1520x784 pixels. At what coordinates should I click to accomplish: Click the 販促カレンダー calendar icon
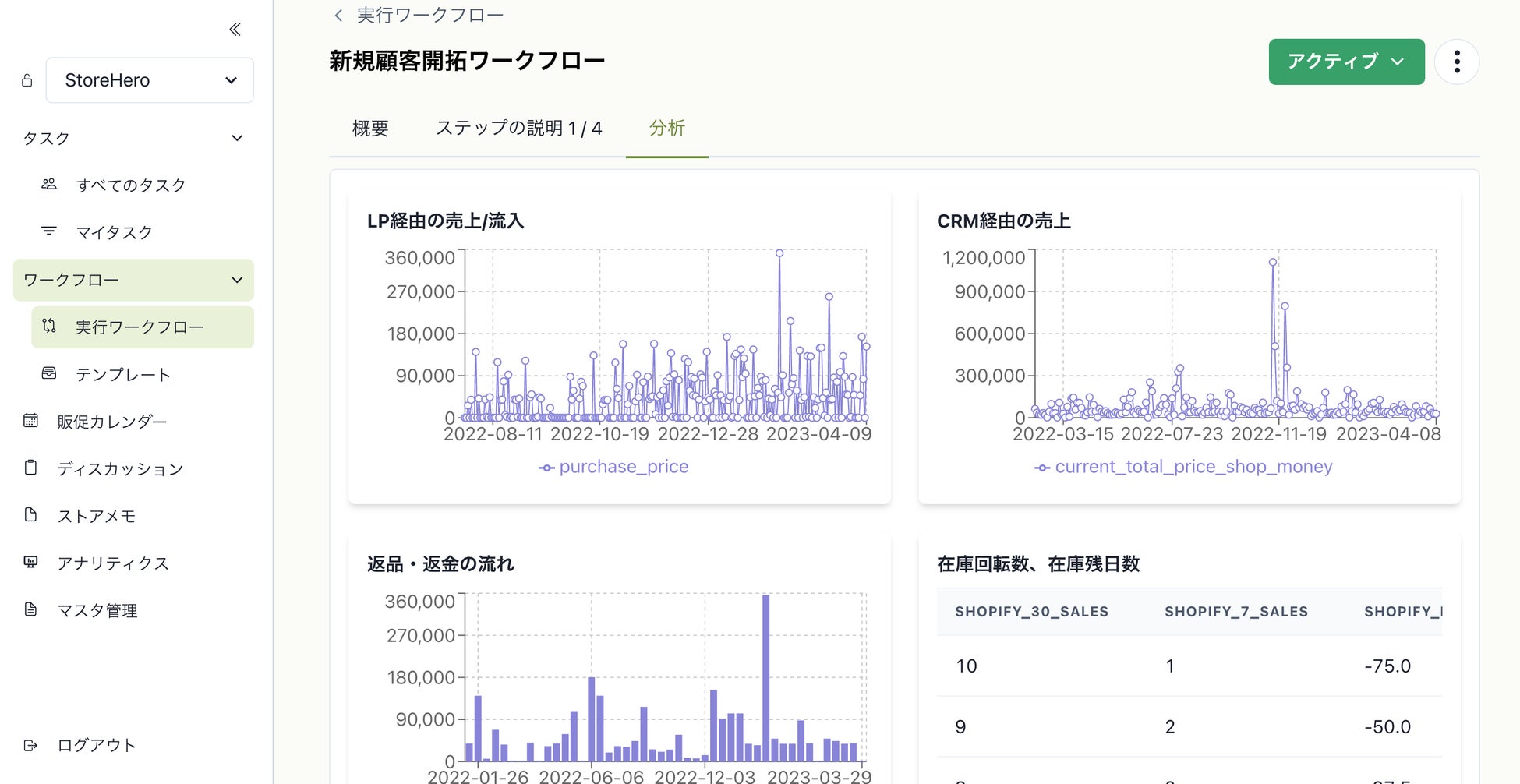tap(30, 421)
